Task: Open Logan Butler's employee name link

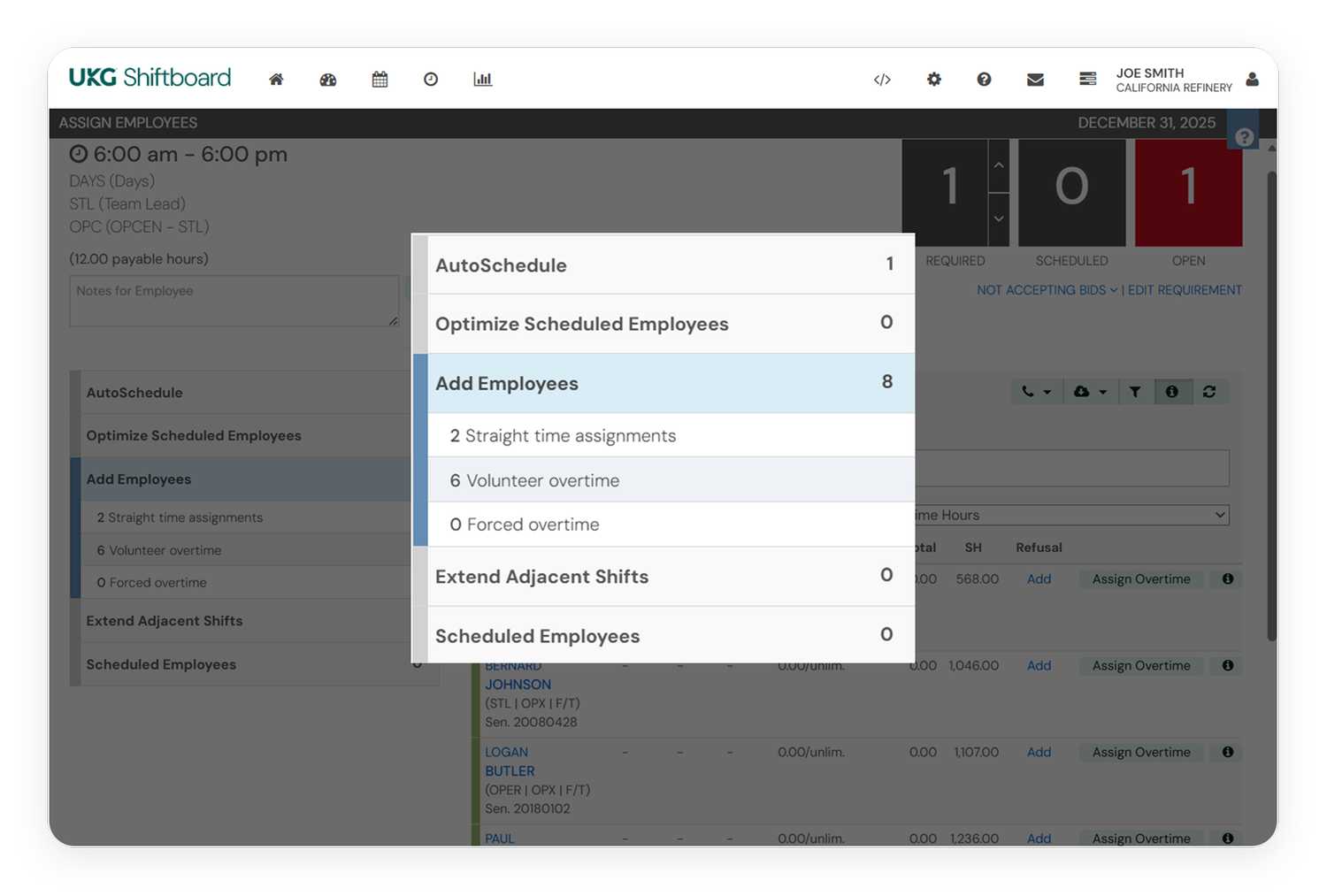Action: coord(510,762)
